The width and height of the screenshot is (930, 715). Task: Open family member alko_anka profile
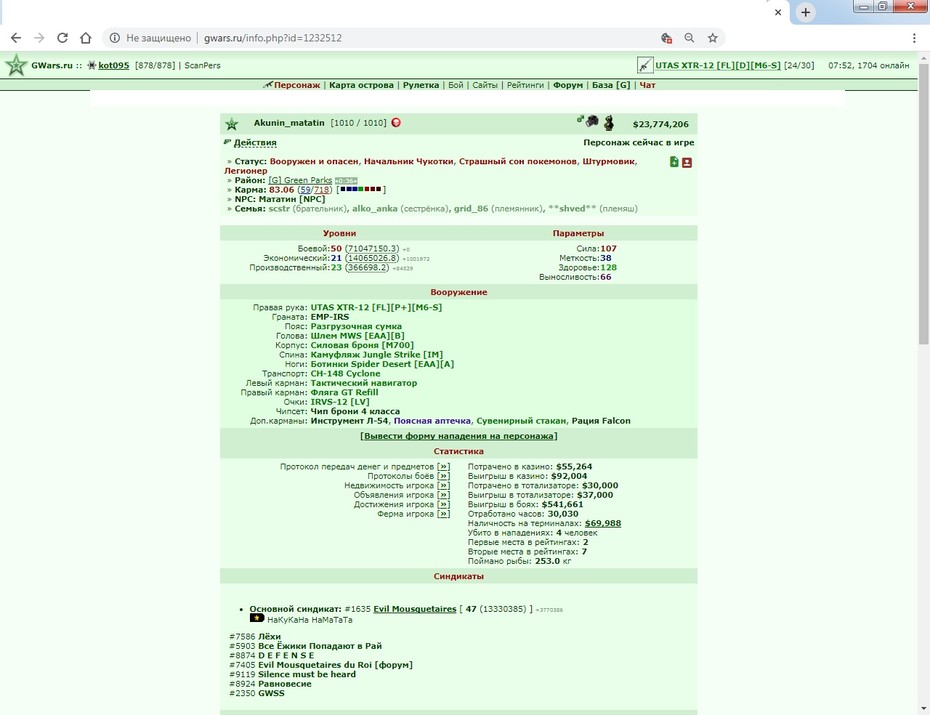click(375, 209)
